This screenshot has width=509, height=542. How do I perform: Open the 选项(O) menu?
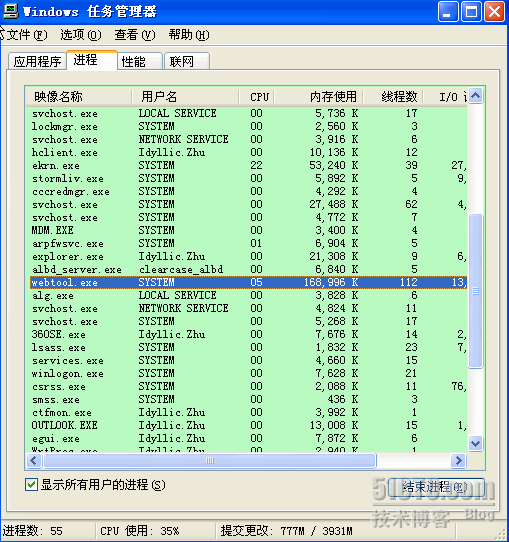coord(81,35)
